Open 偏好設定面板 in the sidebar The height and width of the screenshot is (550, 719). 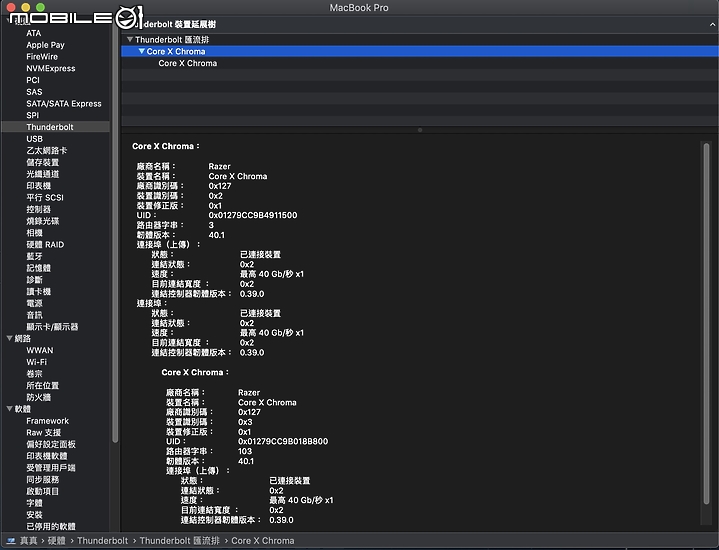(x=51, y=444)
